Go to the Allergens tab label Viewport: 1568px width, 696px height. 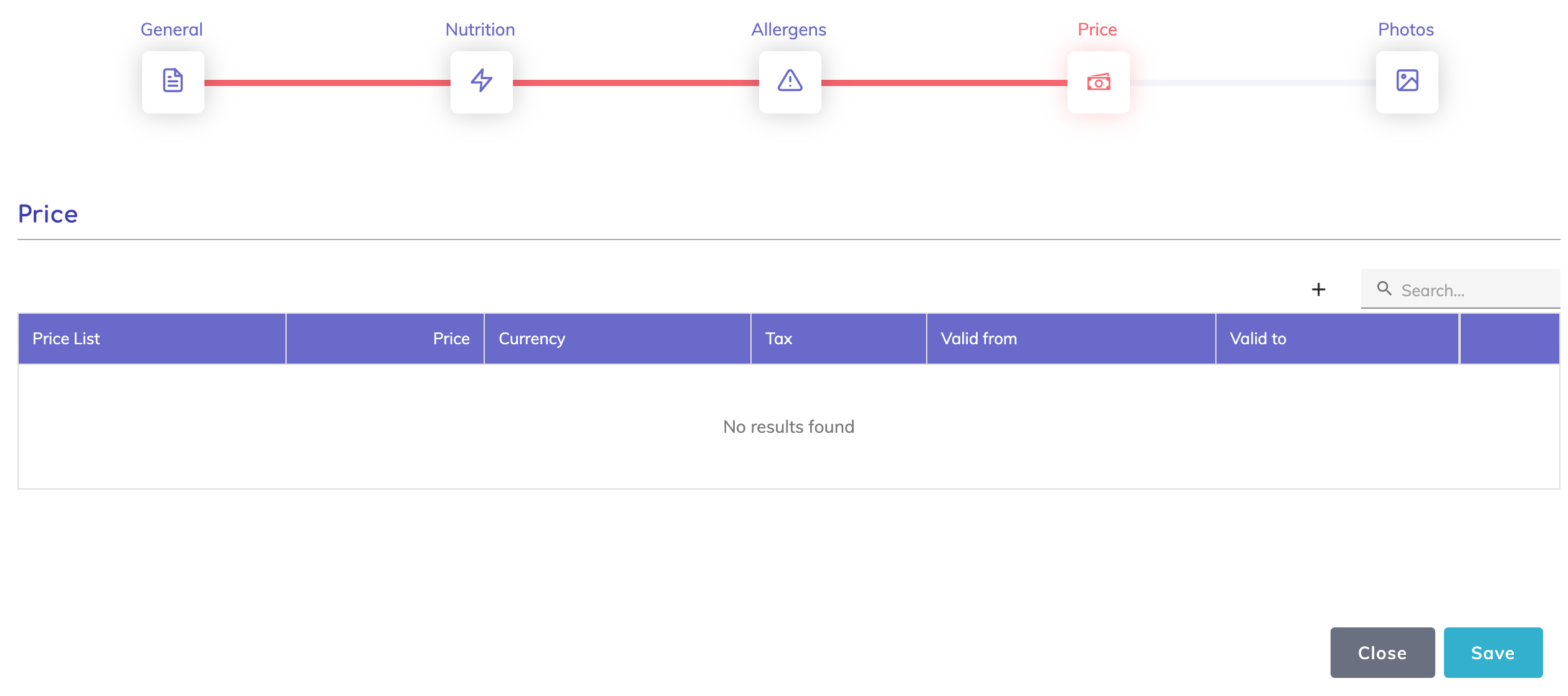[x=788, y=29]
